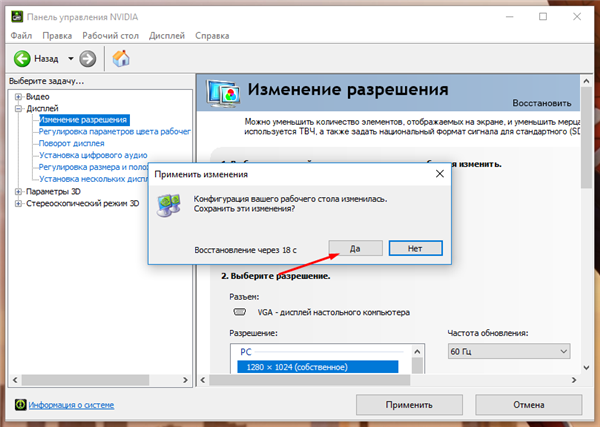Viewport: 600px width, 427px height.
Task: Close the Применить изменения dialog
Action: click(x=440, y=174)
